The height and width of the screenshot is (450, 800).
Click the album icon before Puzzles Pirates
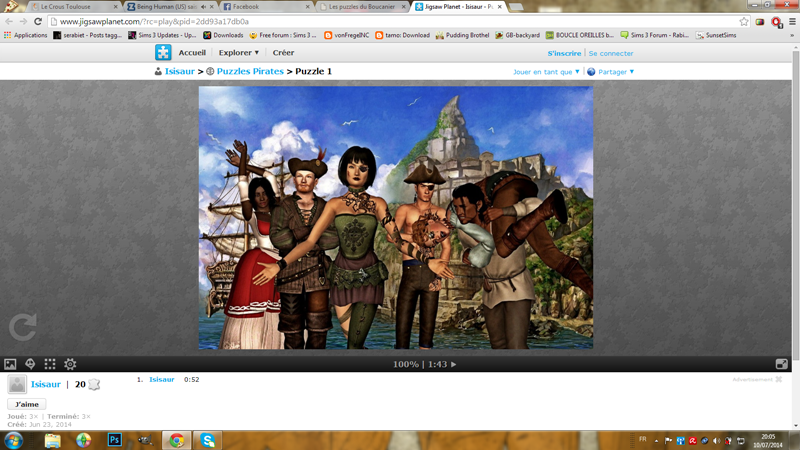point(210,71)
